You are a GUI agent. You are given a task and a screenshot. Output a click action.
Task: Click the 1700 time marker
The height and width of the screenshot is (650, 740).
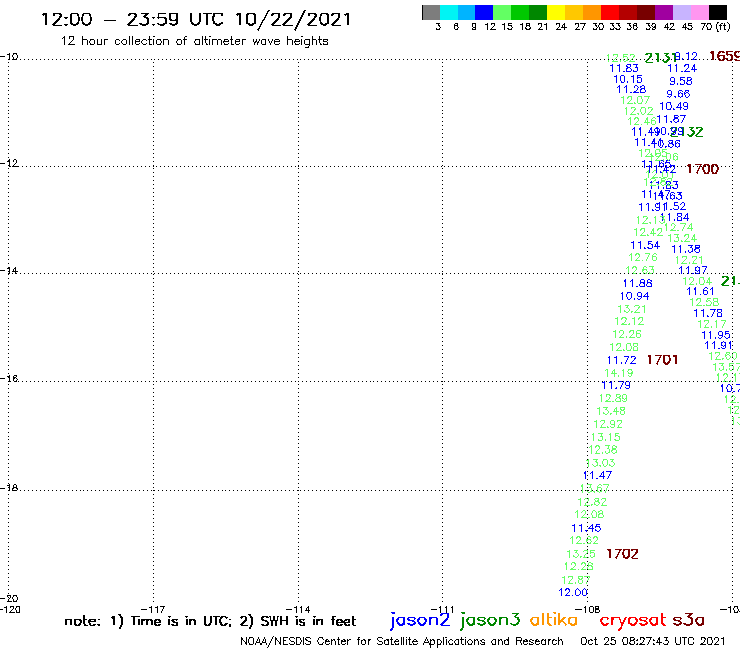[702, 169]
